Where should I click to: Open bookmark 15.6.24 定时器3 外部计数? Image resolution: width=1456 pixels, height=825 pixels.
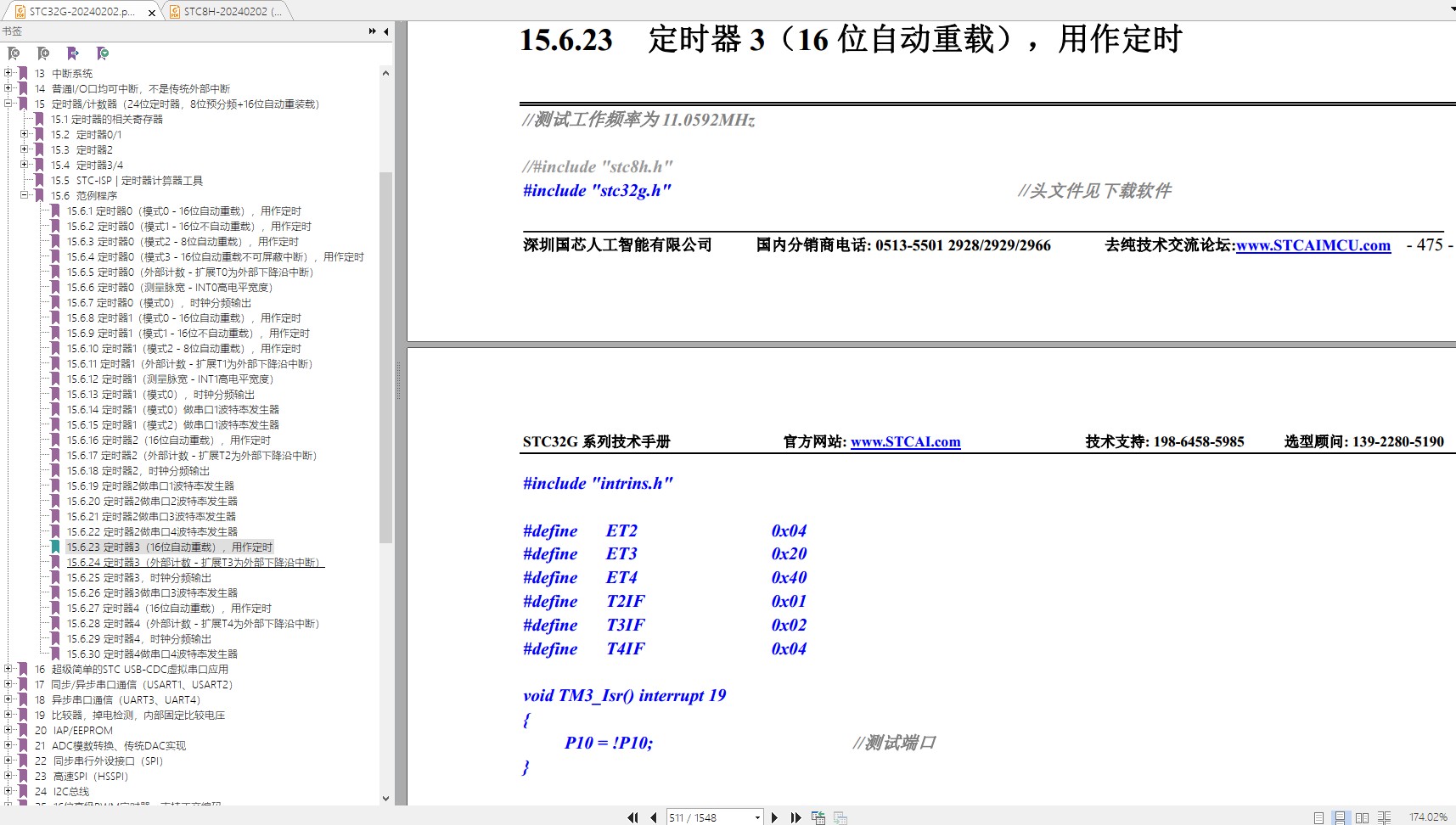pos(195,563)
